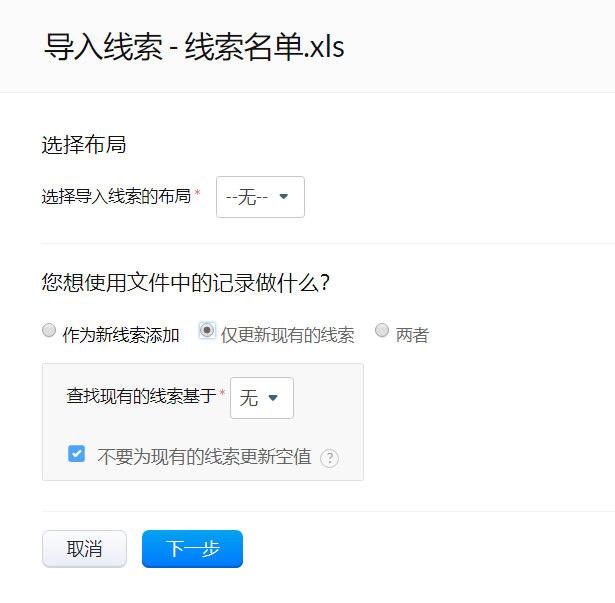Viewport: 615px width, 603px height.
Task: Click the "不要为现有的线索更新空值" label text
Action: coord(204,456)
